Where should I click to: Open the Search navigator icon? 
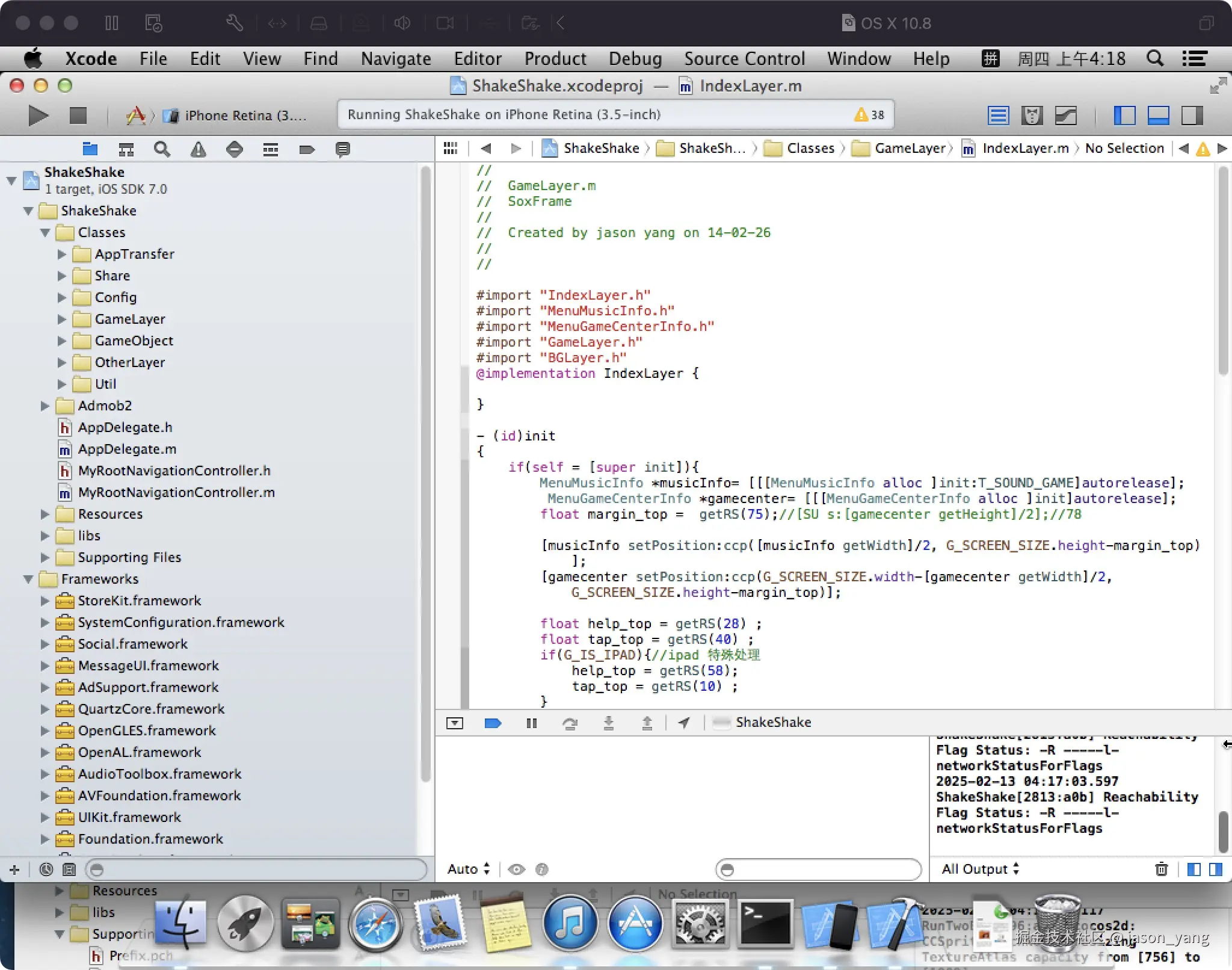tap(162, 149)
